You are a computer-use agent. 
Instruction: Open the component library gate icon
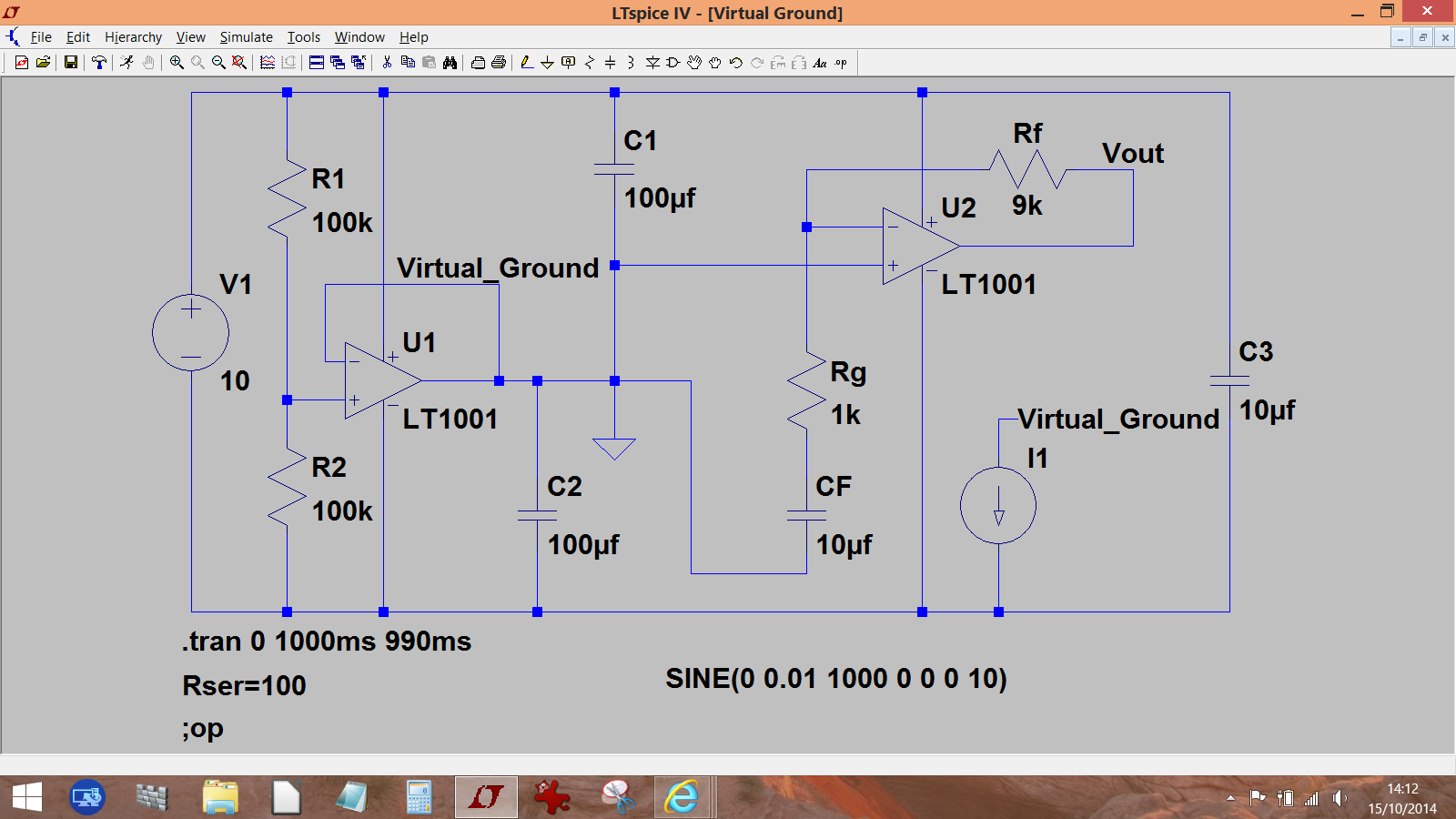(673, 63)
